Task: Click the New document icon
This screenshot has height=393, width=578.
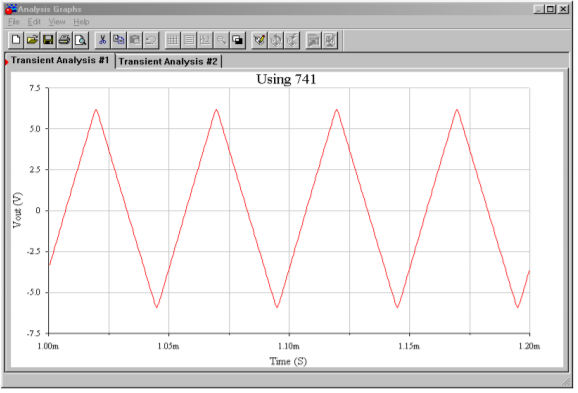Action: click(16, 39)
